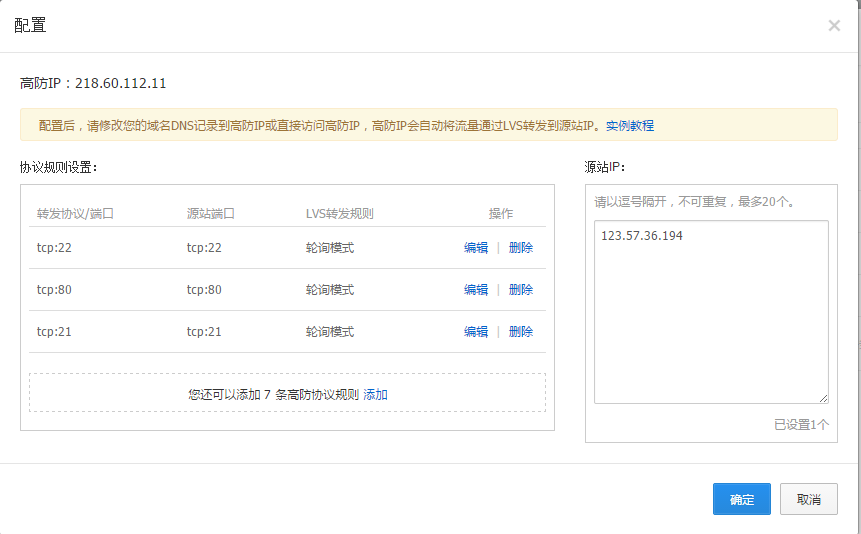Select the tcp:22 source port cell

(204, 248)
